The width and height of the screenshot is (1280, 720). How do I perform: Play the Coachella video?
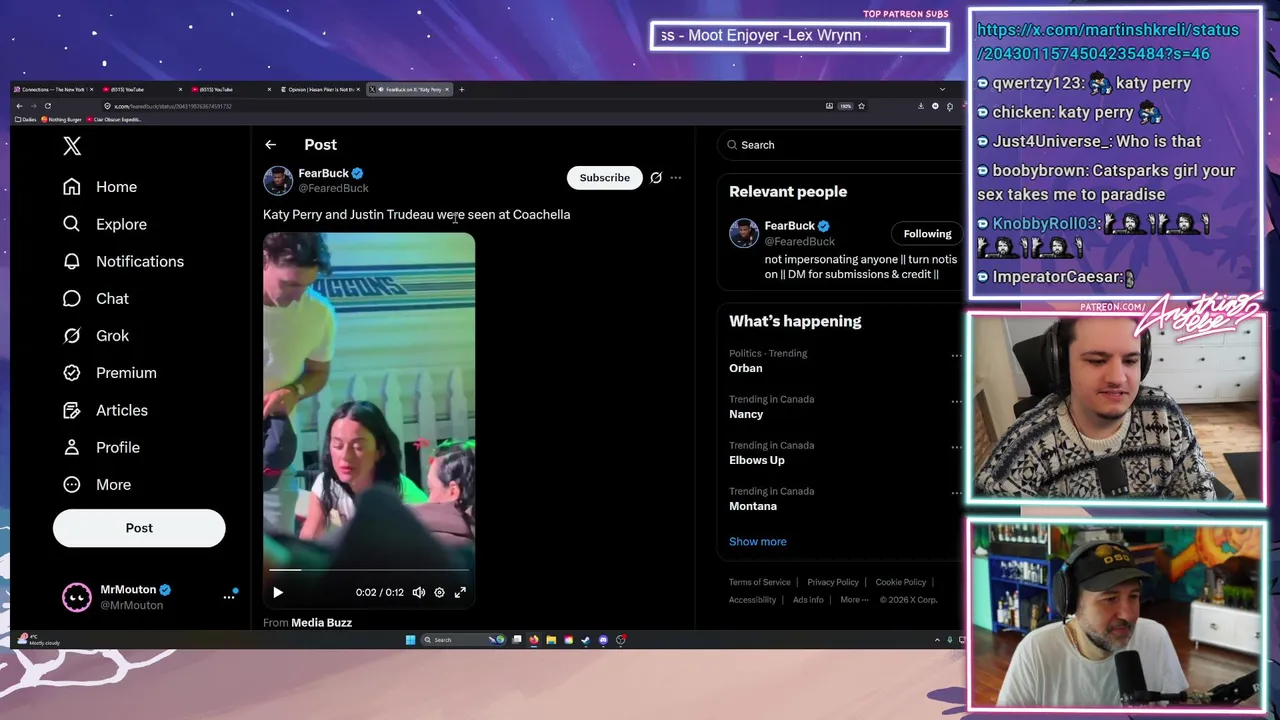point(278,592)
